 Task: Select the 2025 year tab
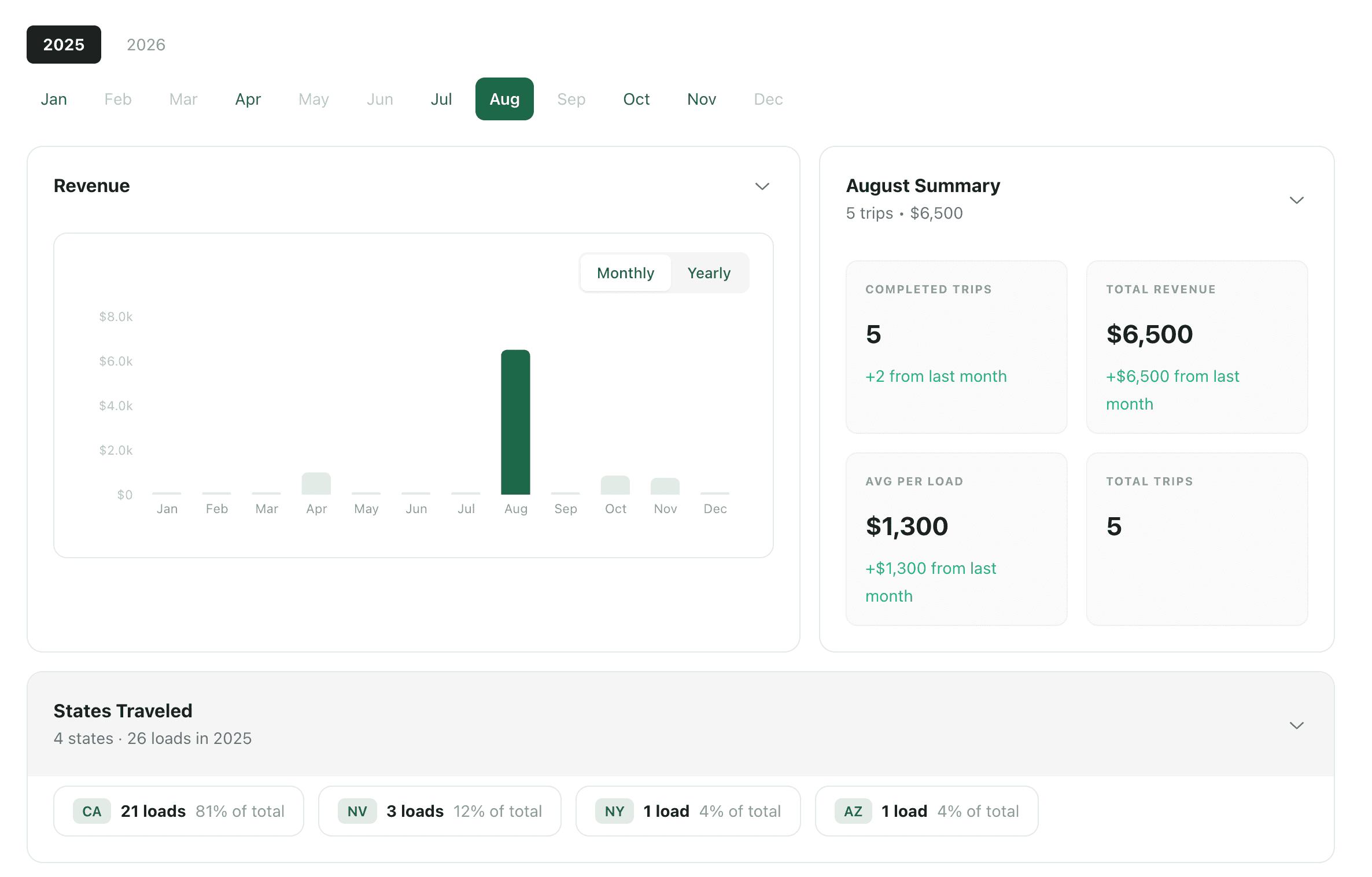click(x=64, y=45)
